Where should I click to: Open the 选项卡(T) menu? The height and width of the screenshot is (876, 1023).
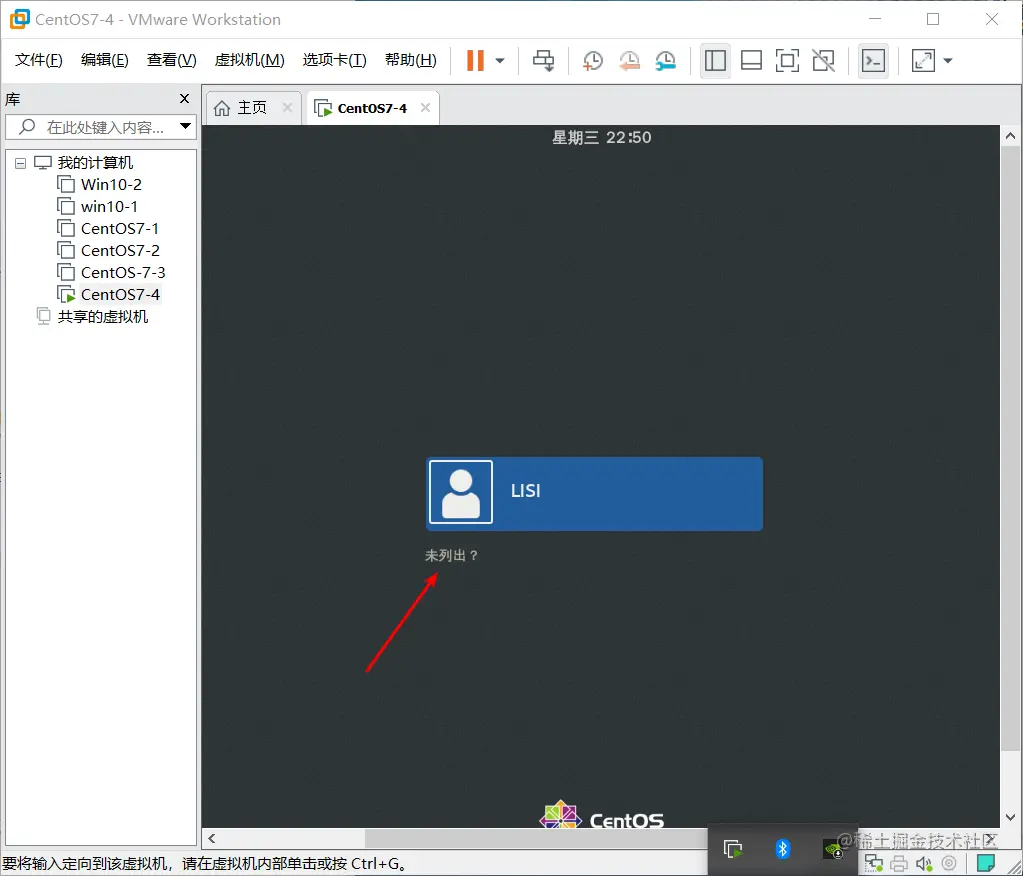[335, 60]
